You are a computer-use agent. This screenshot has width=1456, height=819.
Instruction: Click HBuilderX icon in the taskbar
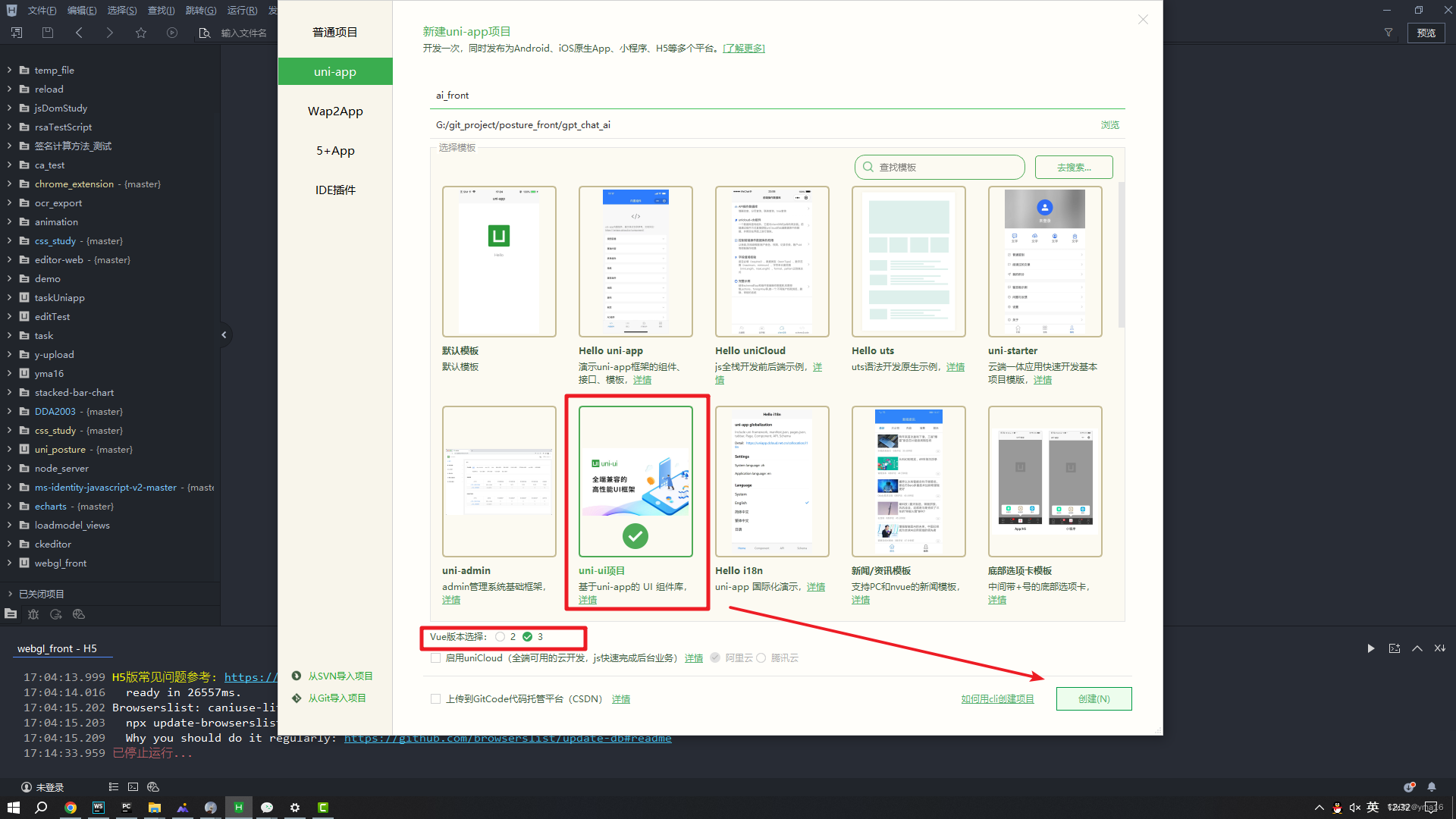coord(238,808)
